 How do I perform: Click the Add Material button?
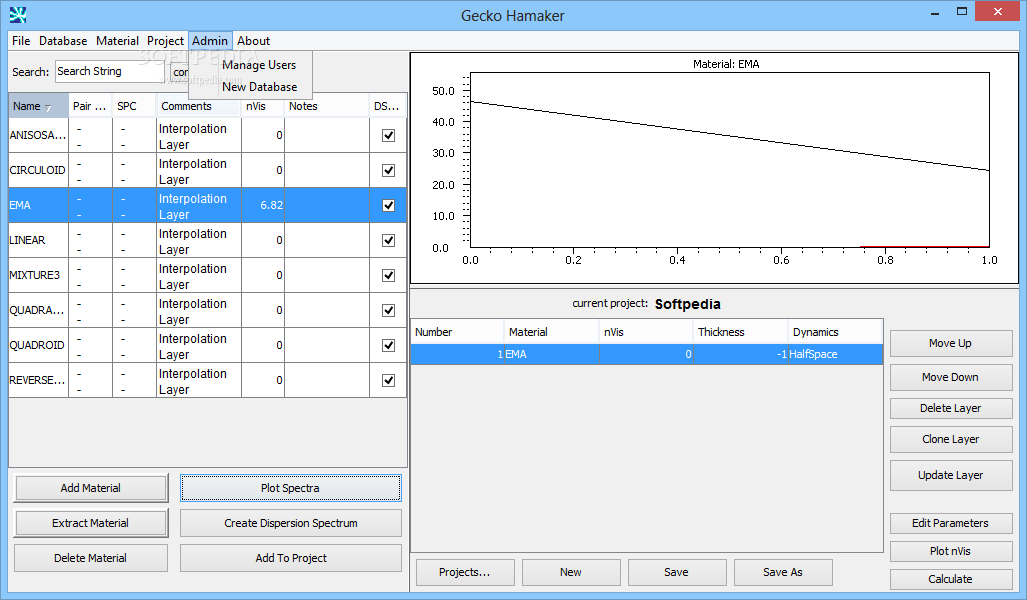(90, 488)
